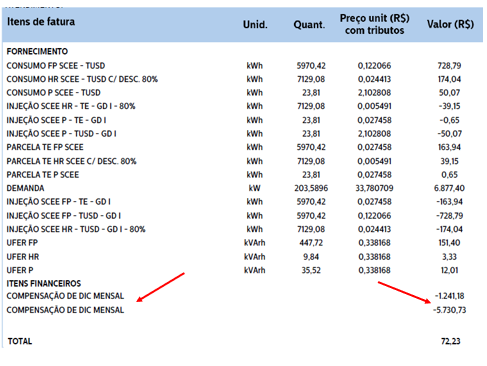487x366 pixels.
Task: Select row 'CONSUMO FP SCEE - TUSD'
Action: (x=56, y=66)
